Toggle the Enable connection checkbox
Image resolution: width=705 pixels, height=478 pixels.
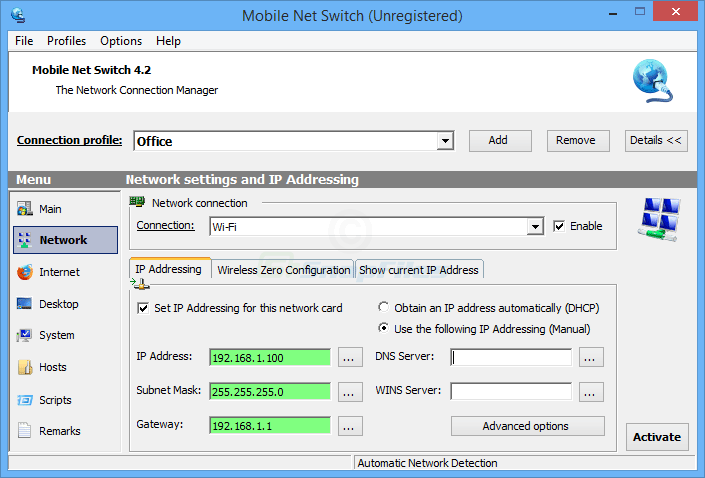coord(559,226)
